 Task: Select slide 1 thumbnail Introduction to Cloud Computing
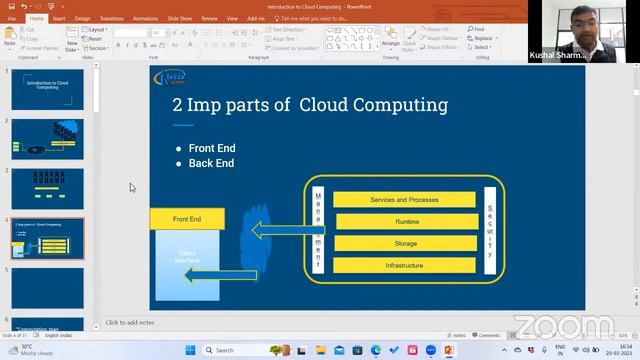47,89
